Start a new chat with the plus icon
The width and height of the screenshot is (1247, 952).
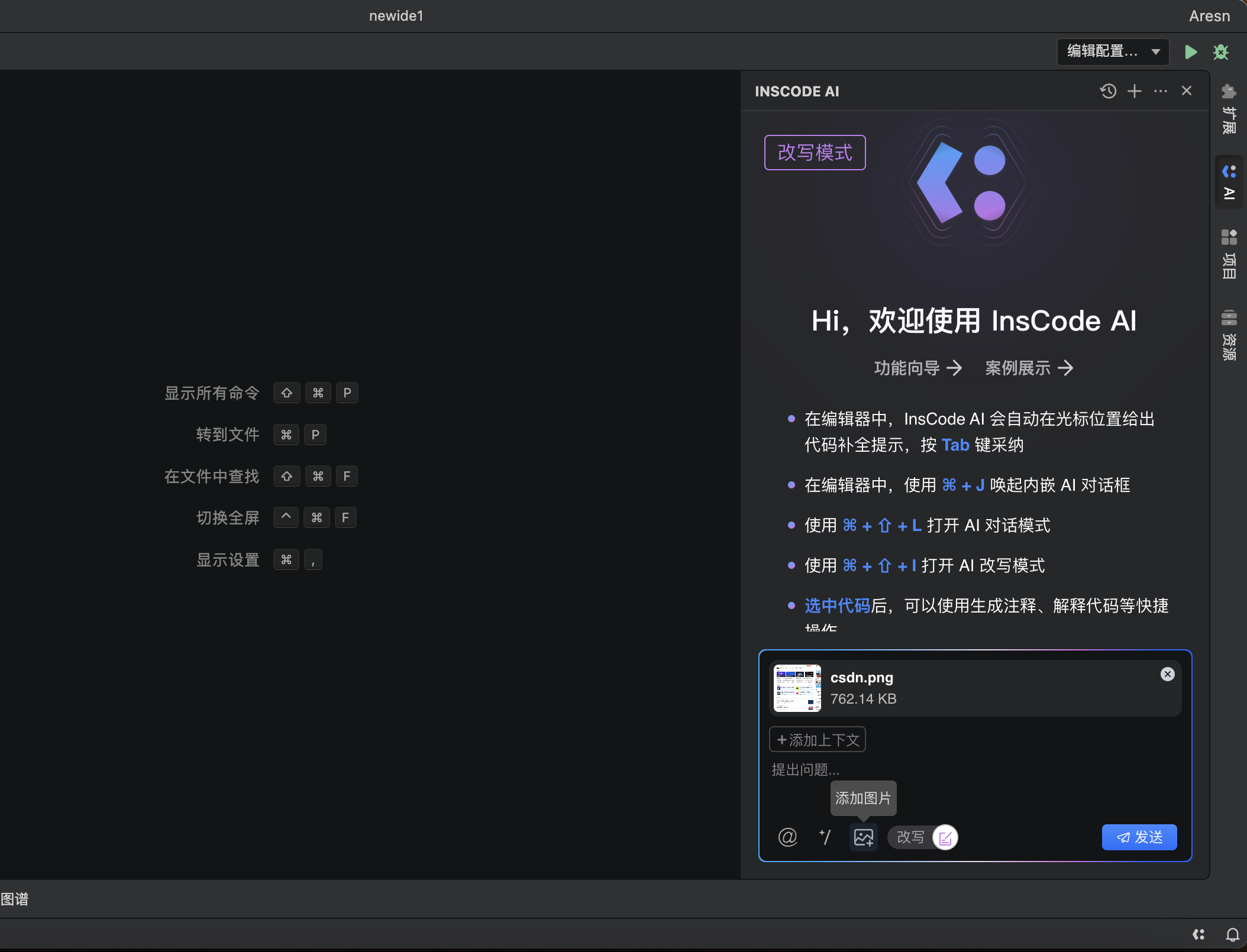(x=1135, y=91)
